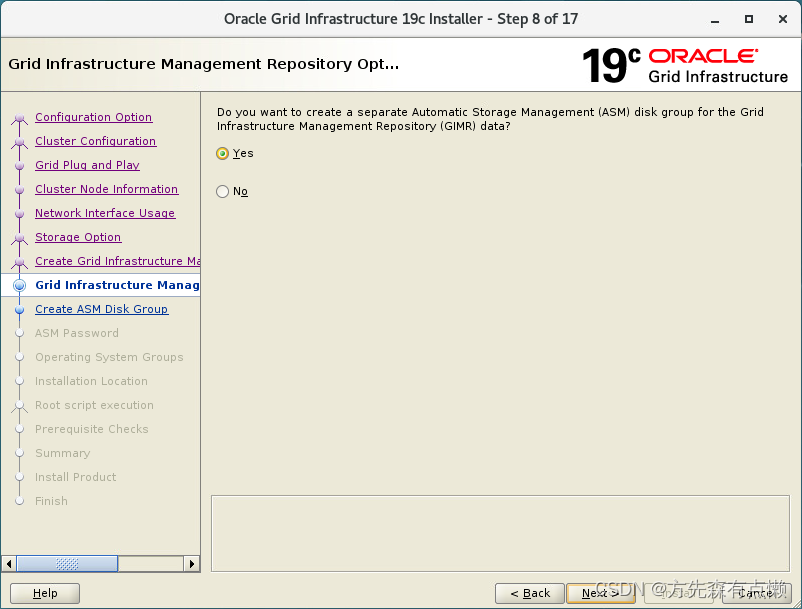The width and height of the screenshot is (802, 609).
Task: Click the Install Product step text
Action: tap(75, 477)
